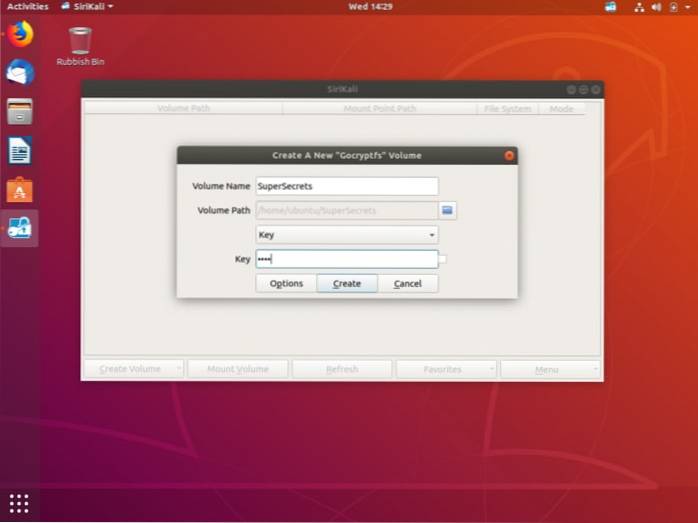Screen dimensions: 698x523
Task: Launch Thunderbird mail from the dock
Action: point(20,72)
